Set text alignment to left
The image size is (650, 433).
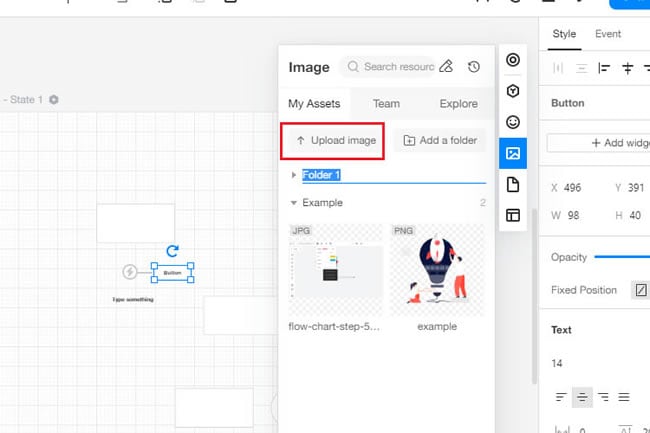561,397
